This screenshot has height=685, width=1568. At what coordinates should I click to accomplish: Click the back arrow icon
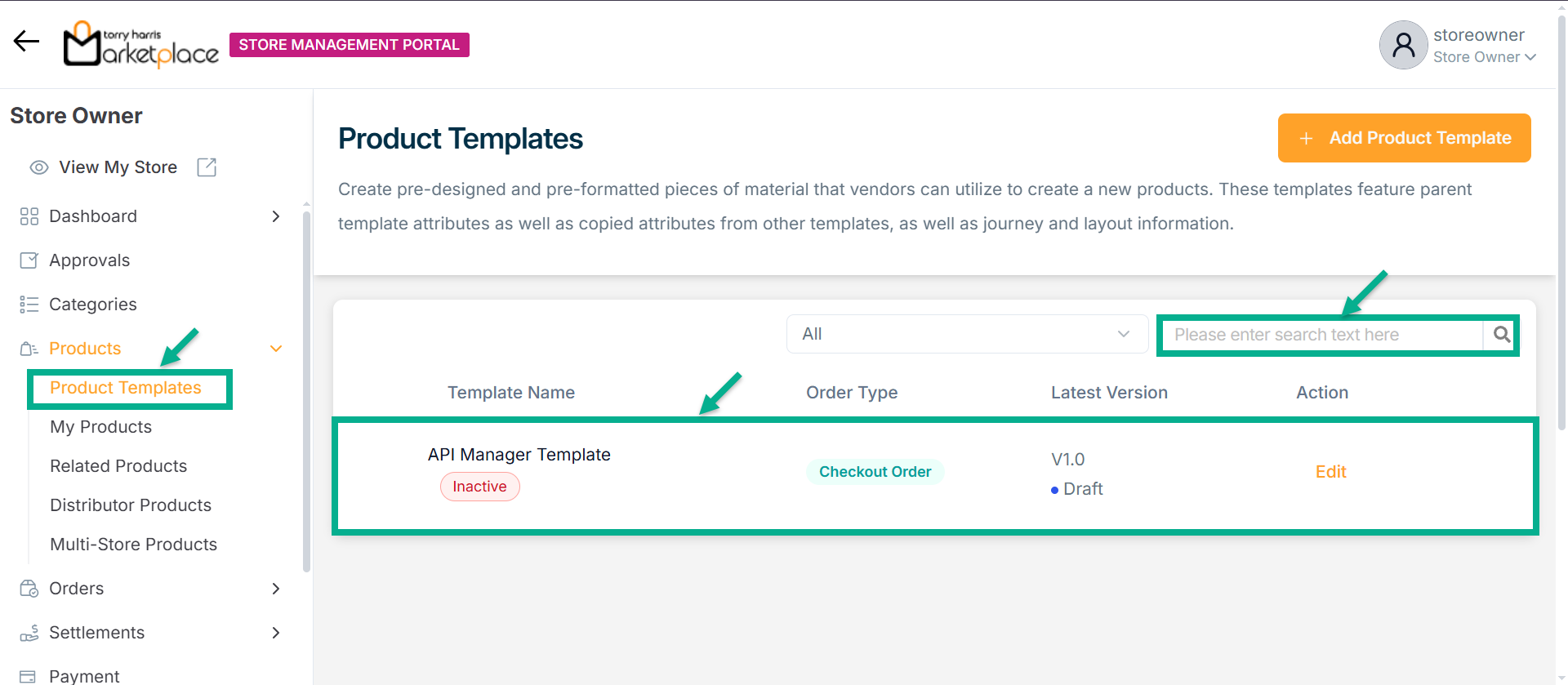pyautogui.click(x=26, y=41)
